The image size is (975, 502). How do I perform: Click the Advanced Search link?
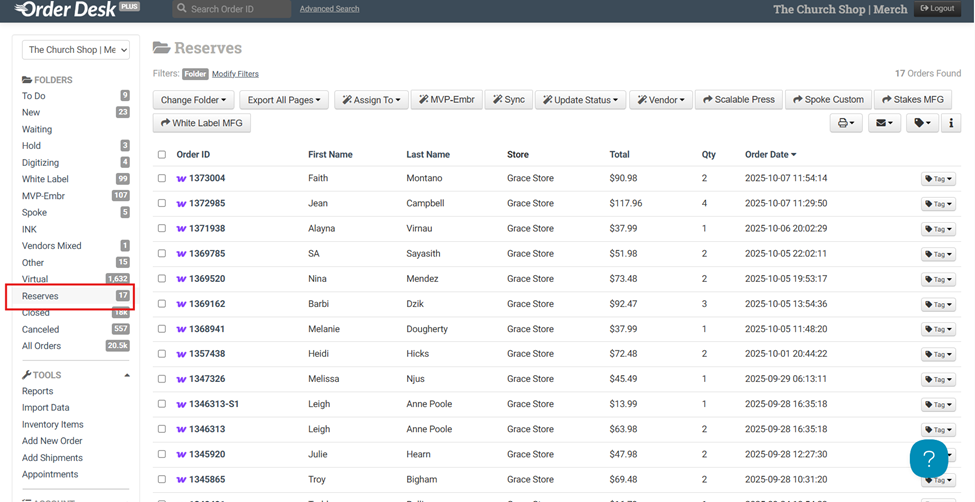pyautogui.click(x=329, y=9)
